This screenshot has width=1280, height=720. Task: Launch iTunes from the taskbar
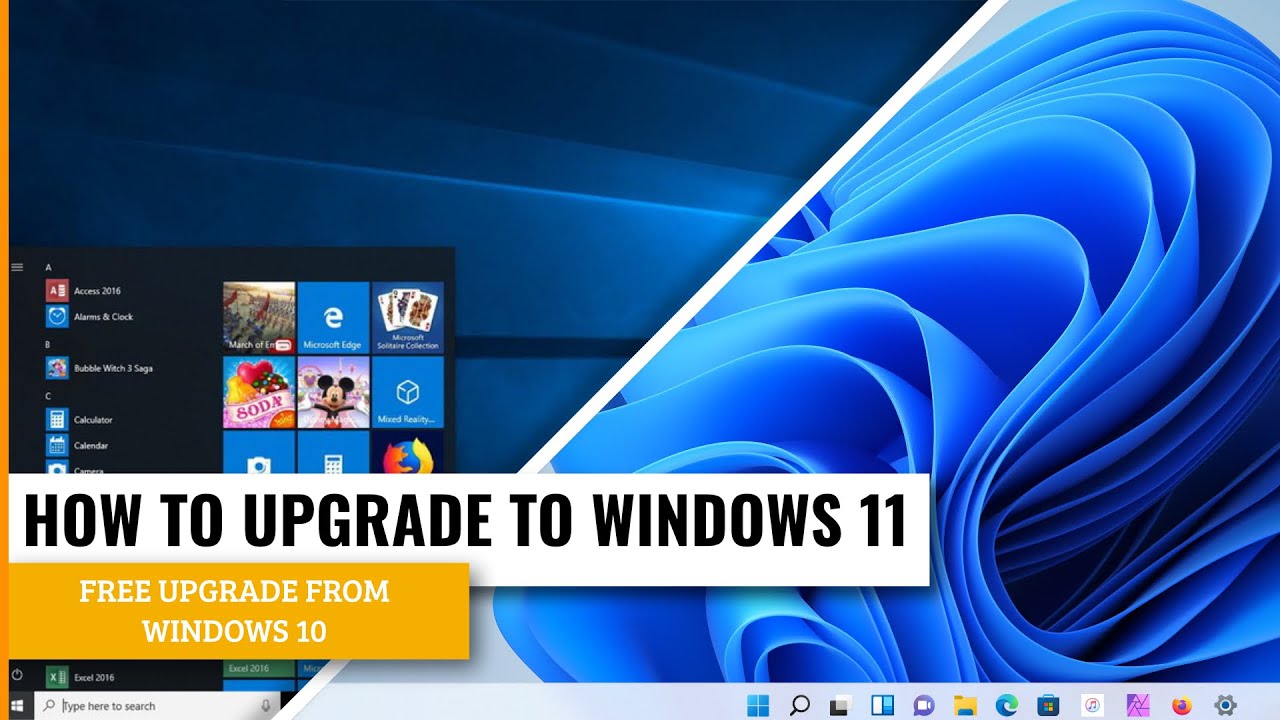point(1092,705)
